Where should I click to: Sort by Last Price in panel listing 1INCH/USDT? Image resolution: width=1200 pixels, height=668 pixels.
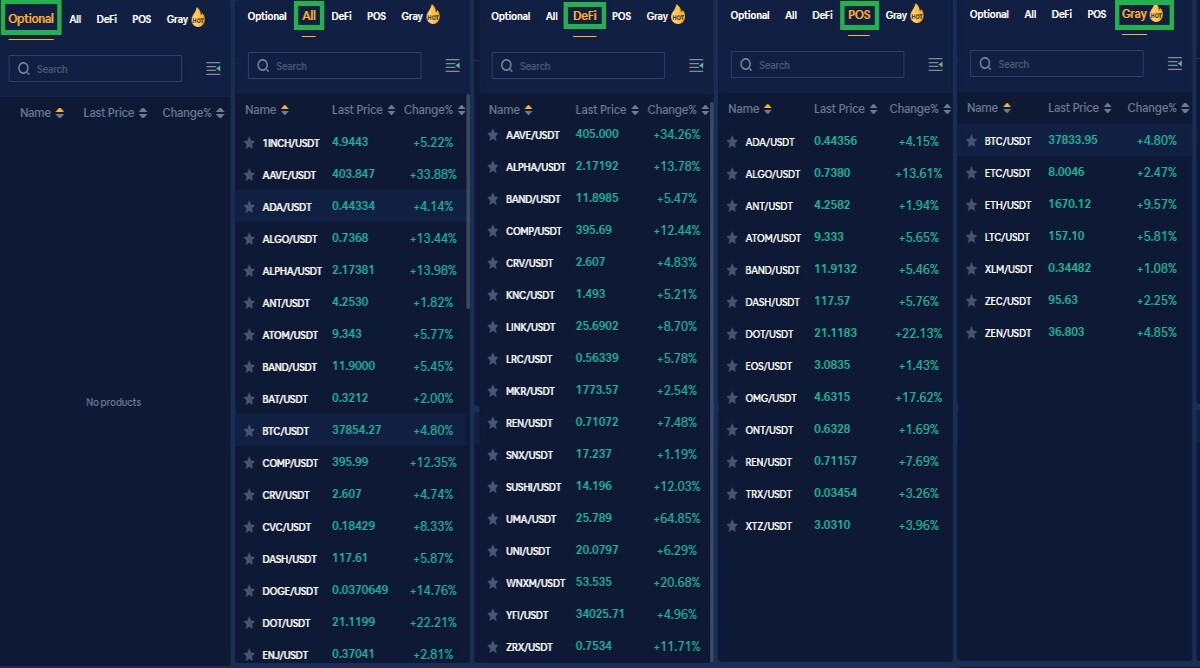[364, 110]
